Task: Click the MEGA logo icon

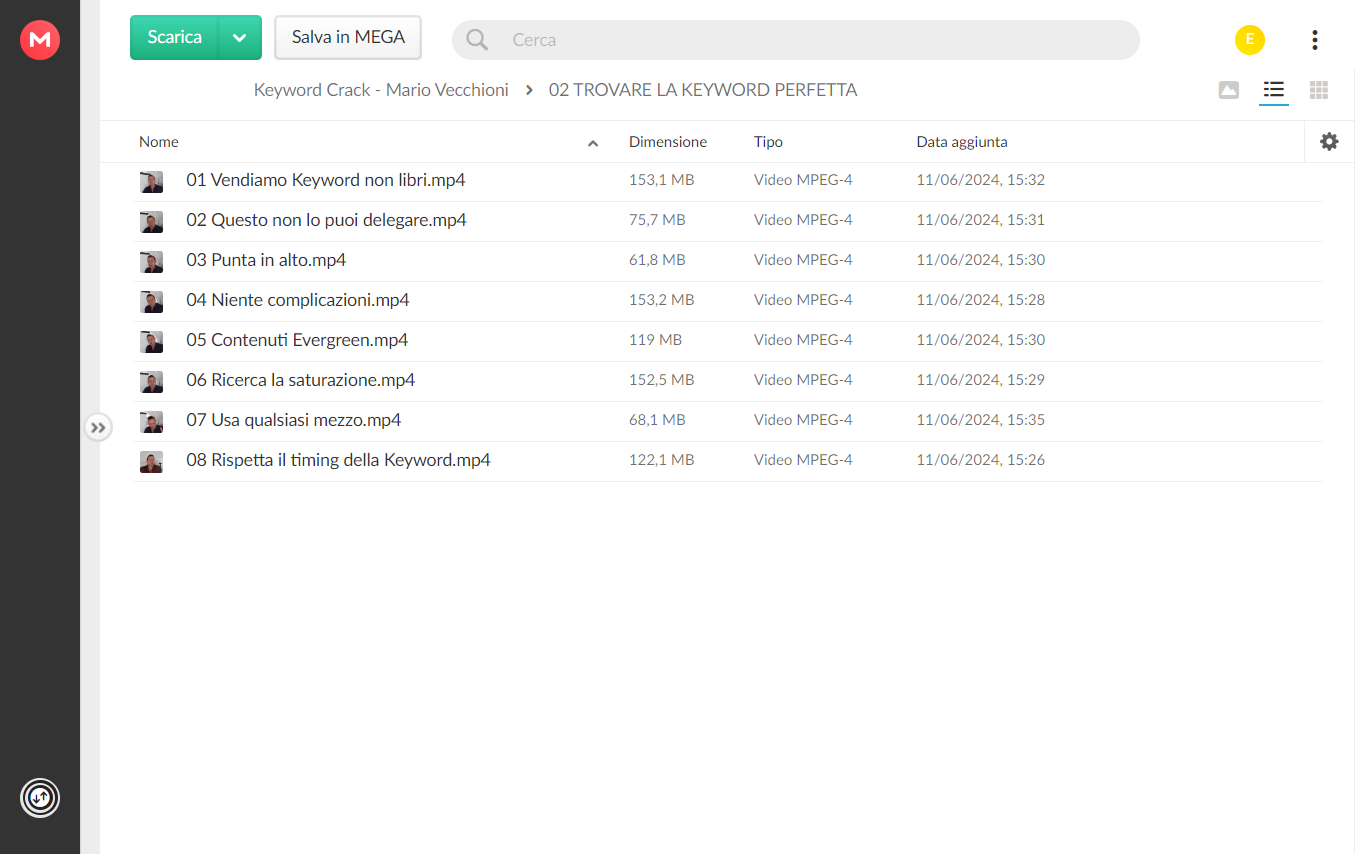Action: [x=40, y=40]
